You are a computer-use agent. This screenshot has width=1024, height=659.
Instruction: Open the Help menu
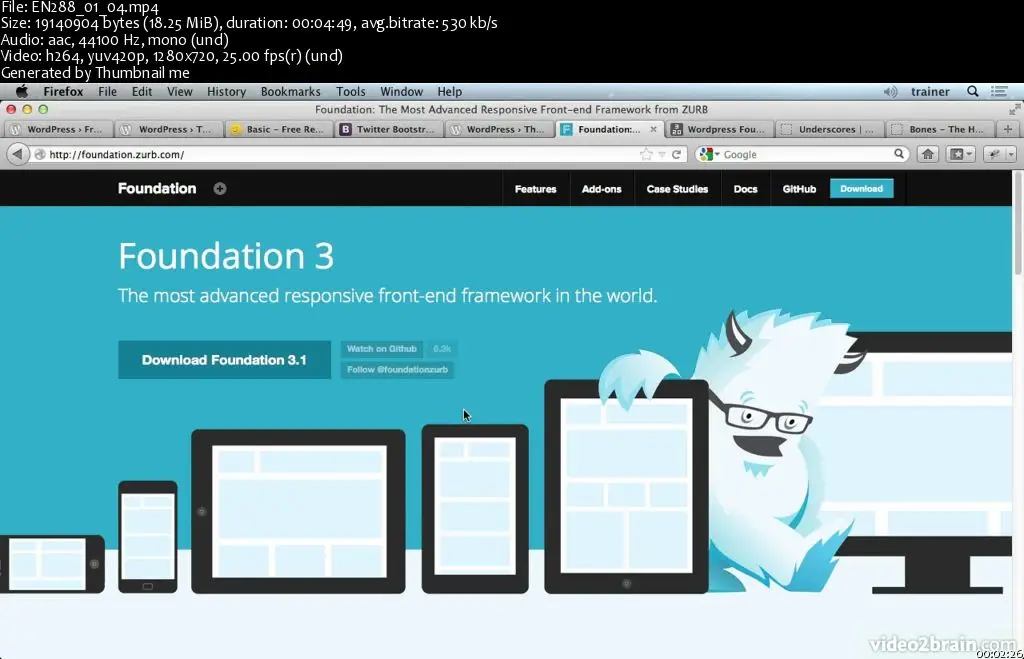449,91
